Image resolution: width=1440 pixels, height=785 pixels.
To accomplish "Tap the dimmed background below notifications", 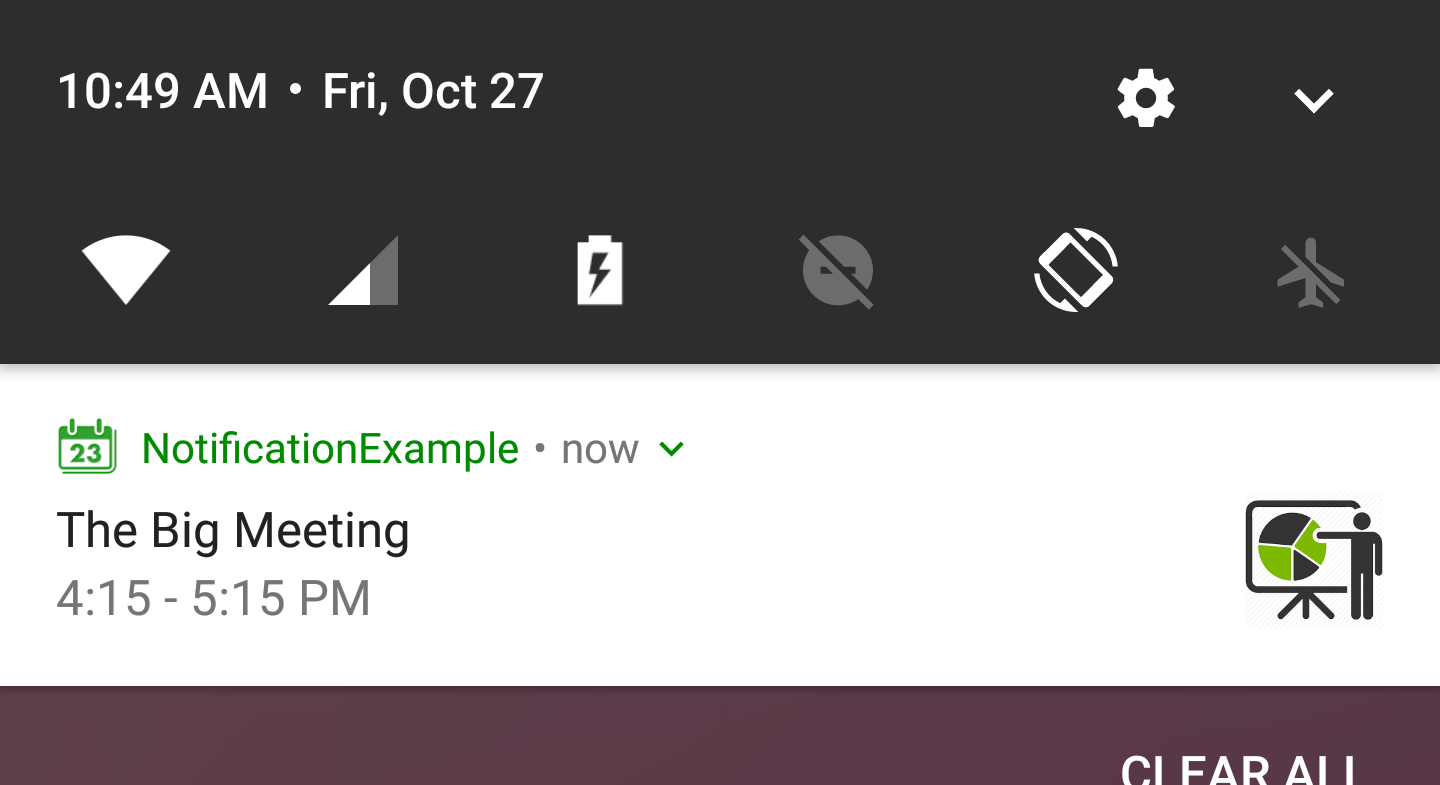I will click(500, 738).
